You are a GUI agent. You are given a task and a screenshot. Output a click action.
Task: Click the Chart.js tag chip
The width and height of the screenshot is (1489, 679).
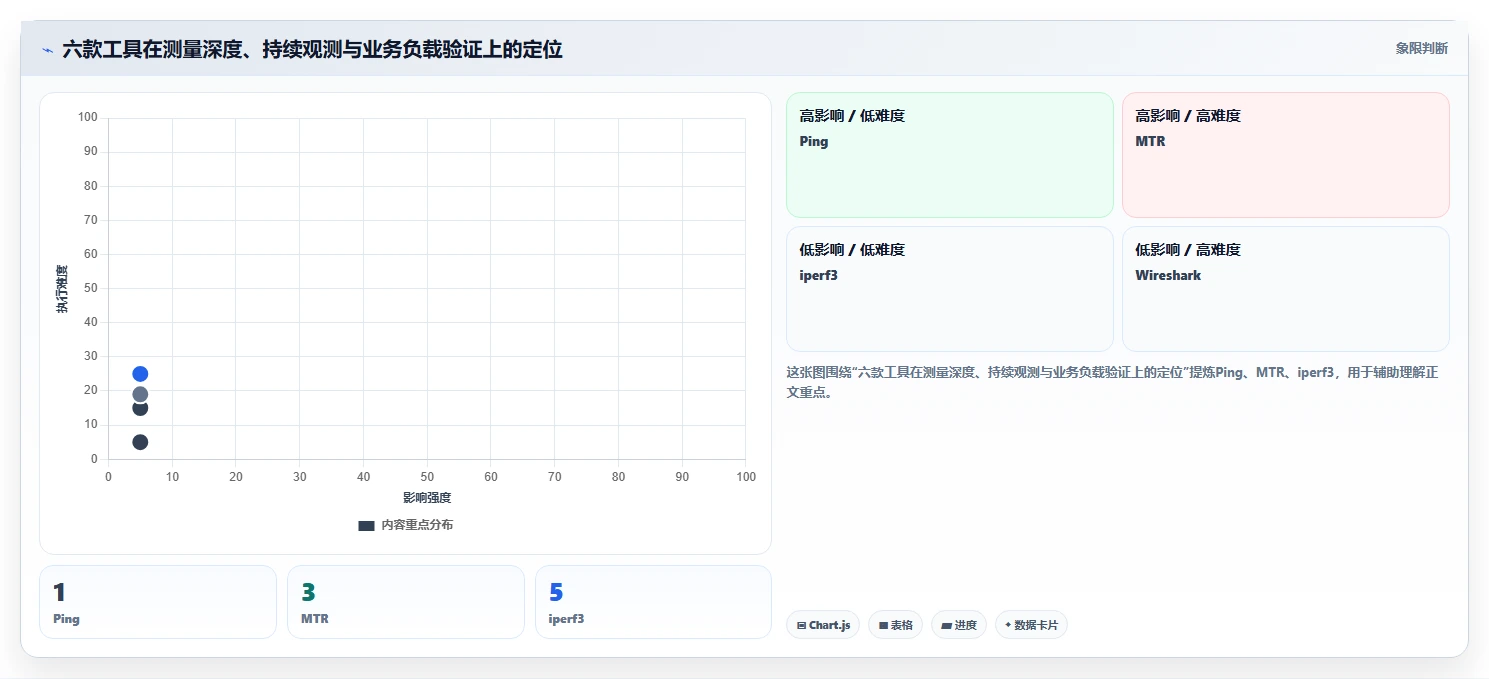tap(823, 625)
